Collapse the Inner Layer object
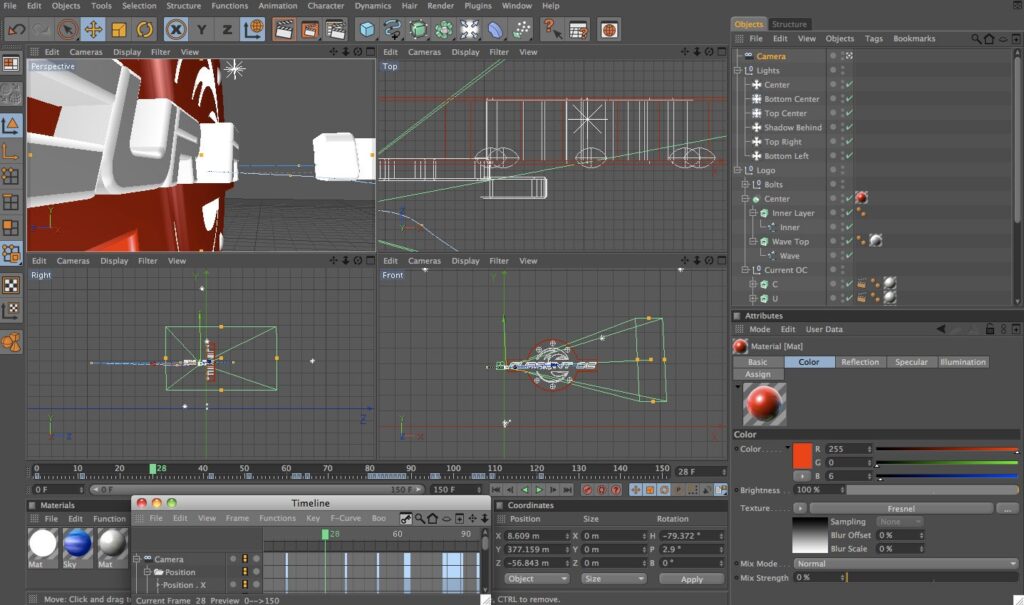 [753, 213]
